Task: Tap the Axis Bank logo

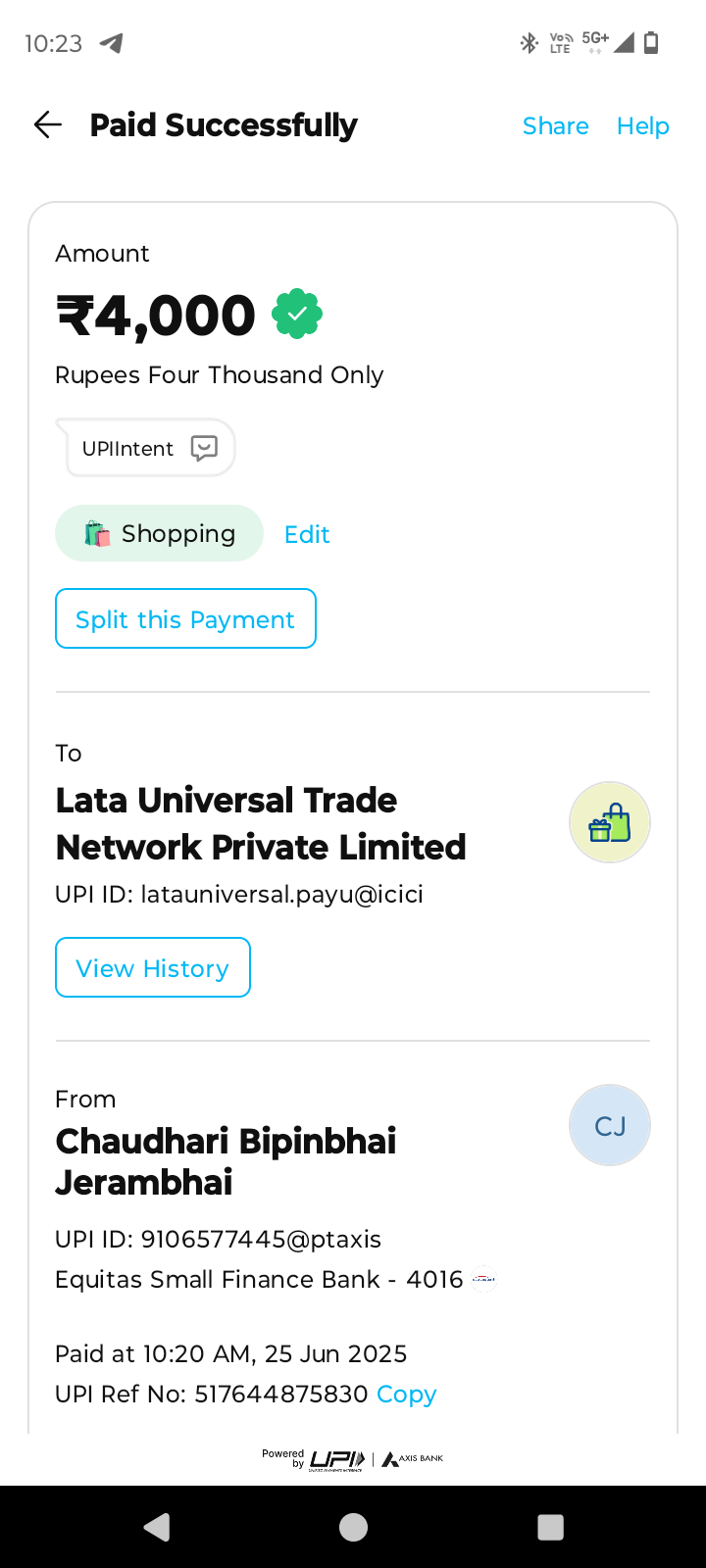Action: (x=413, y=1459)
